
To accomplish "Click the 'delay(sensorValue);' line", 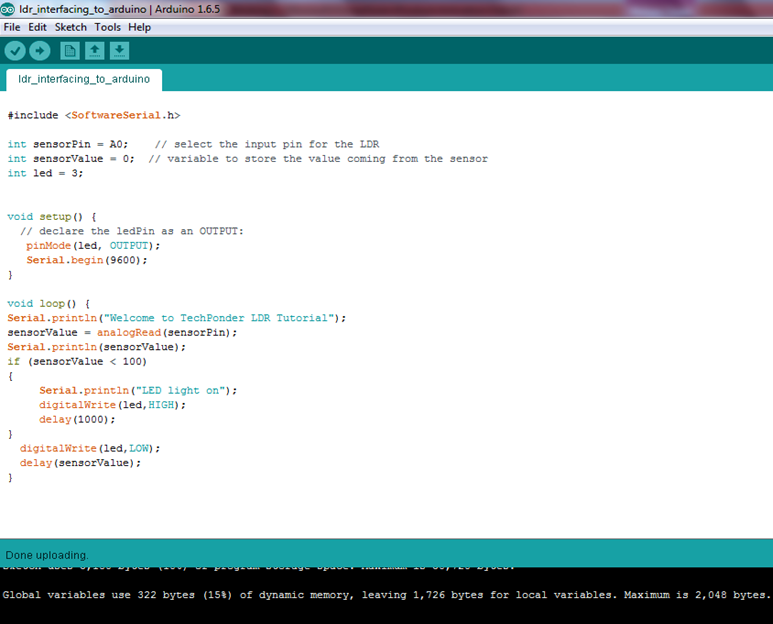I will tap(80, 463).
